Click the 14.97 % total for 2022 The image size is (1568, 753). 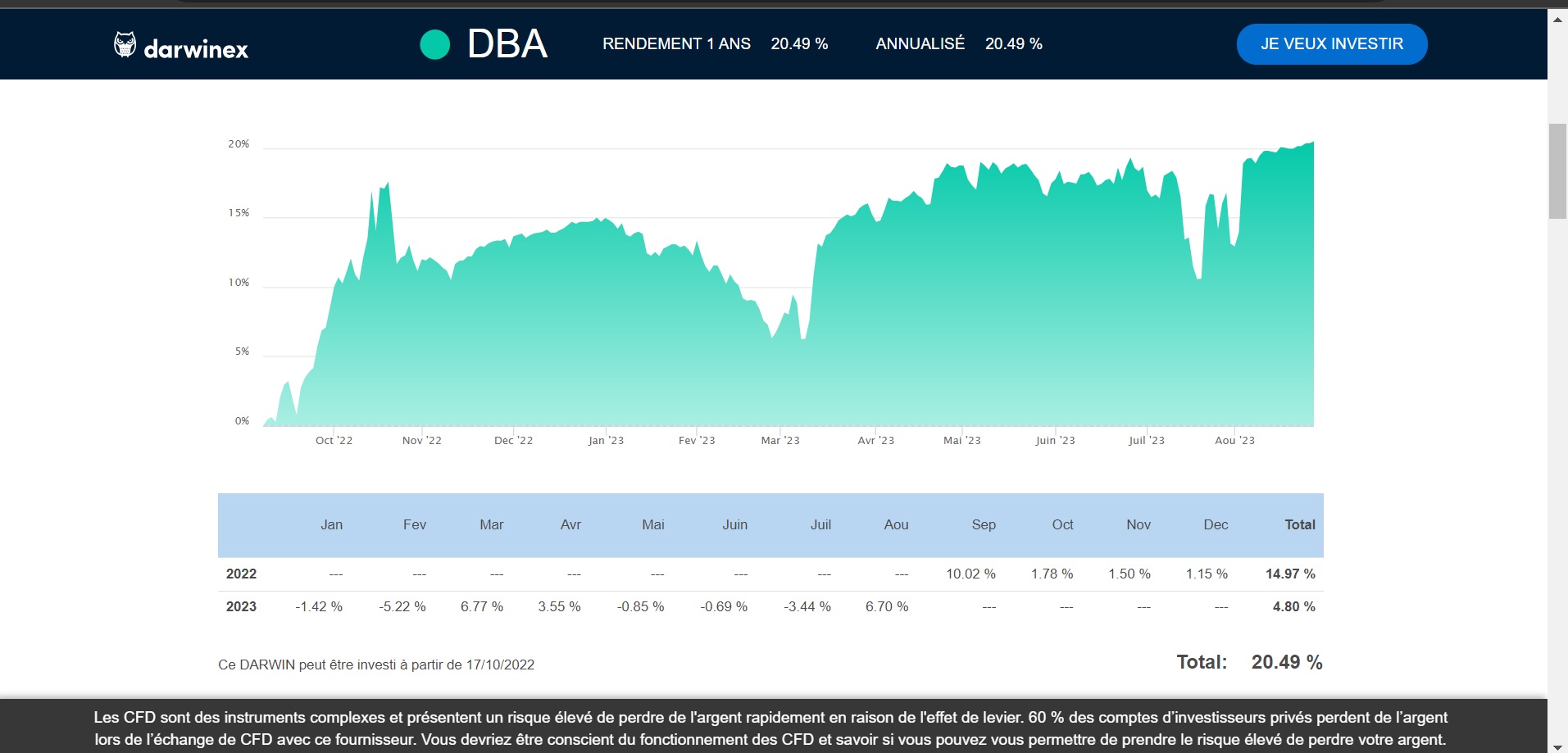1290,574
